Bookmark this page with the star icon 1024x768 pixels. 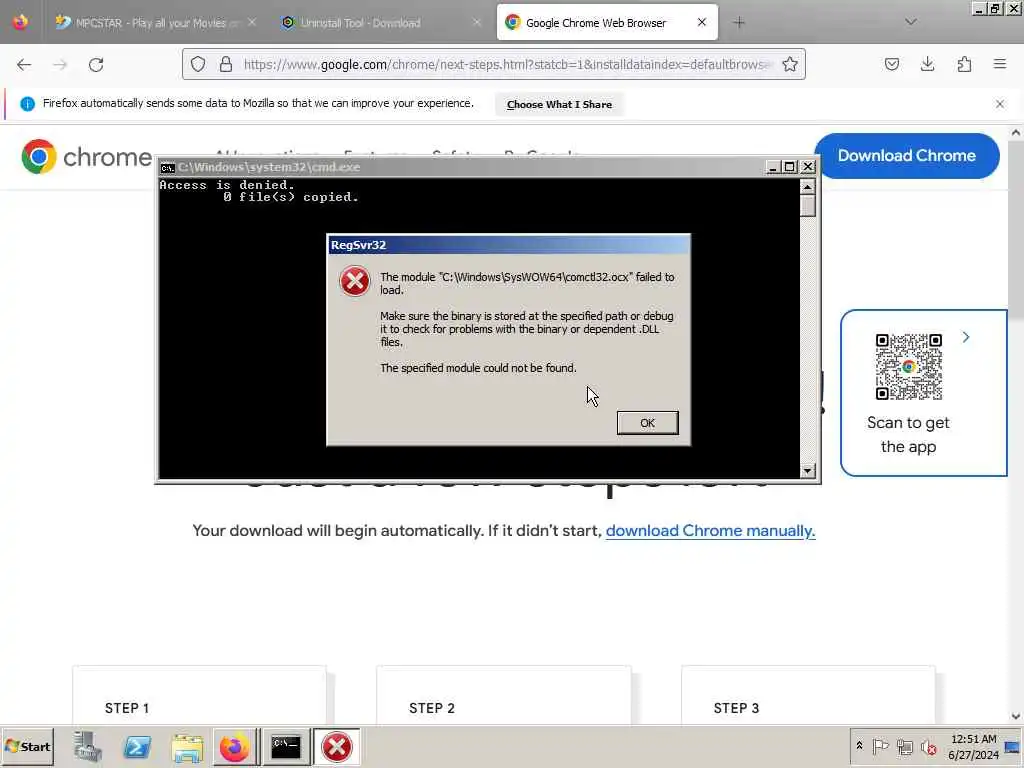pos(790,64)
